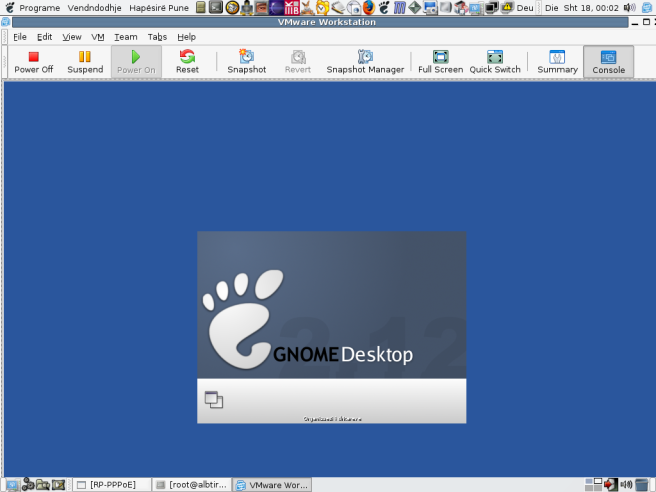Screen dimensions: 656x492
Task: Open the Edit menu
Action: [44, 37]
